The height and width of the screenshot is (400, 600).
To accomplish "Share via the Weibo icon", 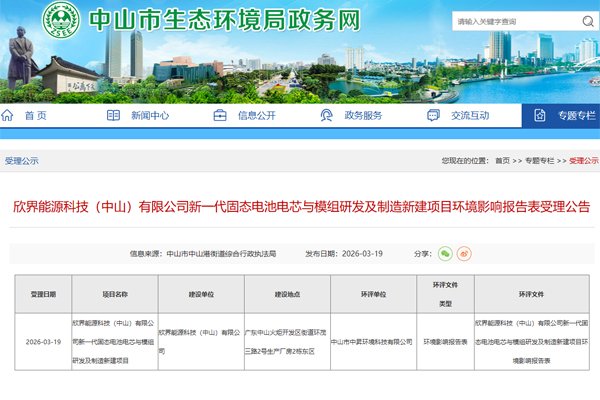I will tap(464, 253).
